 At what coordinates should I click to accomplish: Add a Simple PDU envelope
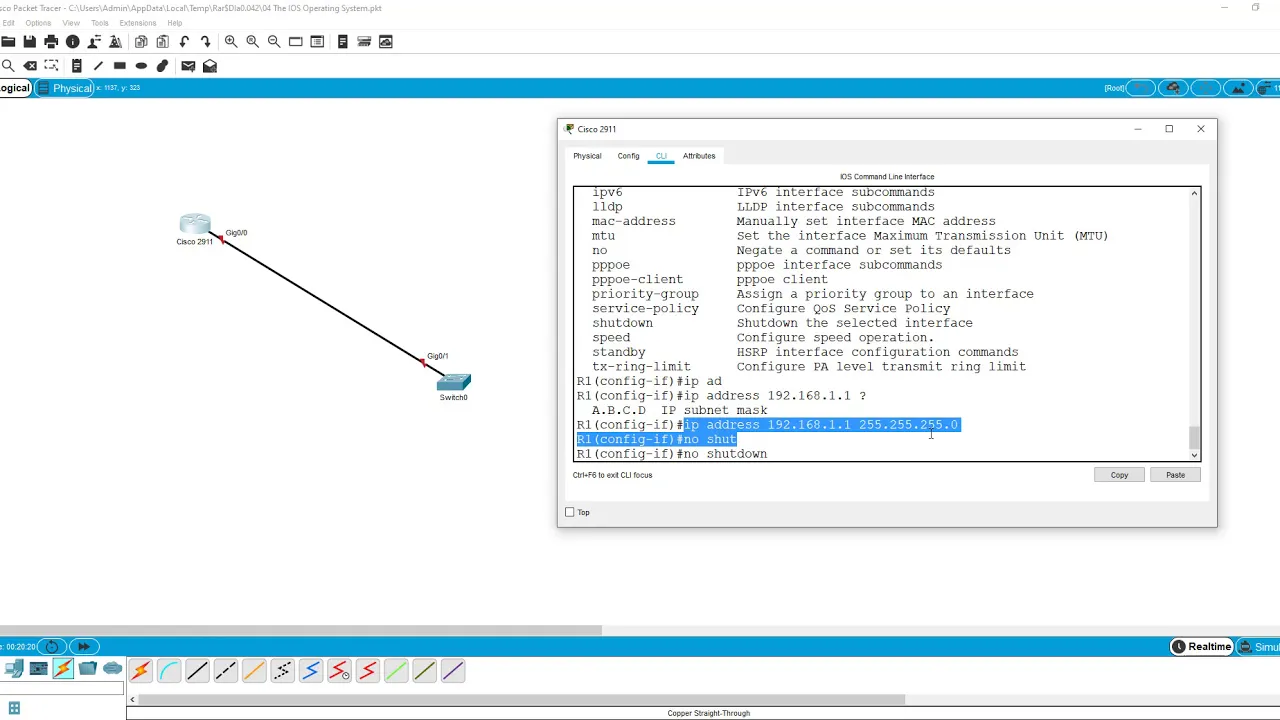click(188, 66)
